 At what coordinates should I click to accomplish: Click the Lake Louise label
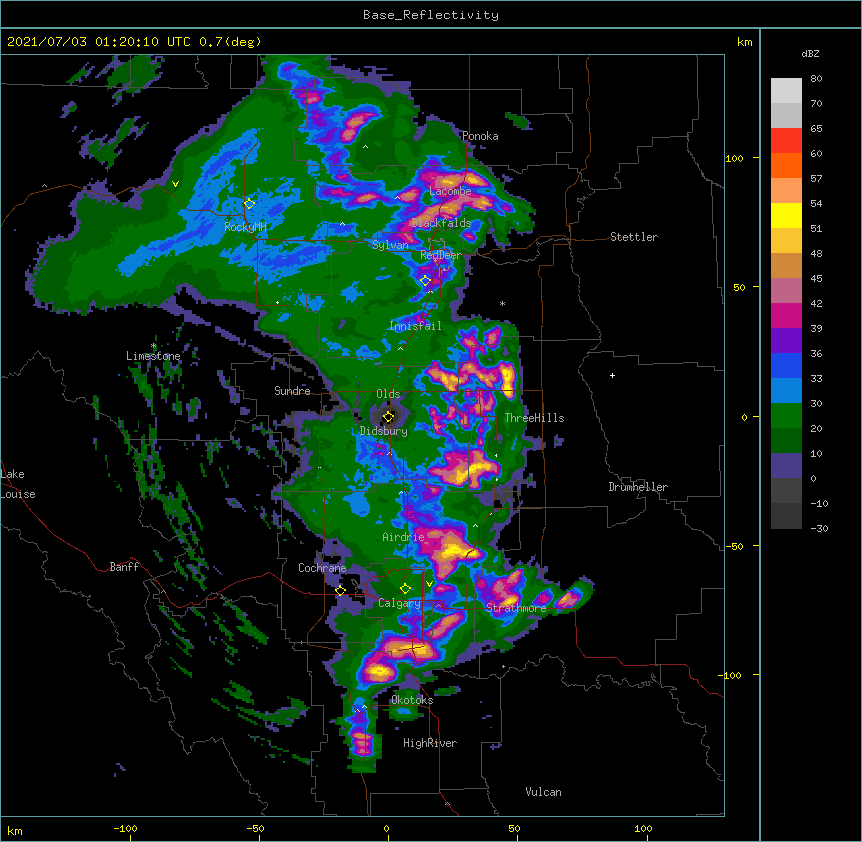tap(18, 484)
